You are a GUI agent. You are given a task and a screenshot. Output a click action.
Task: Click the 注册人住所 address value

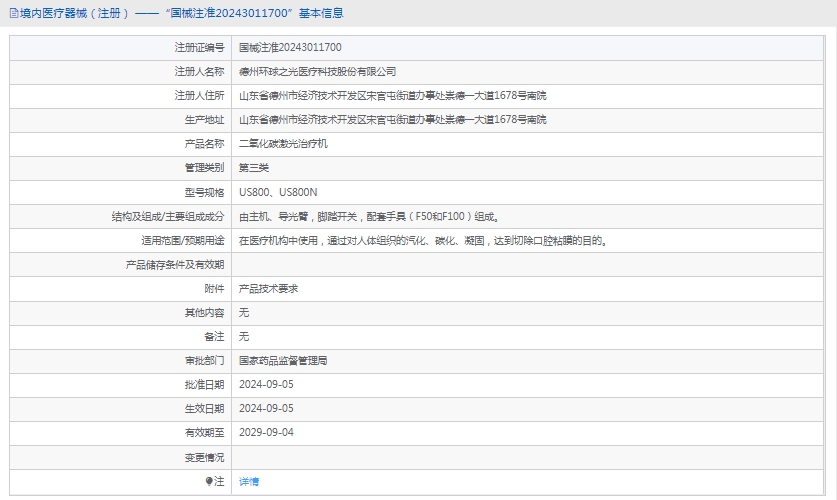coord(392,95)
